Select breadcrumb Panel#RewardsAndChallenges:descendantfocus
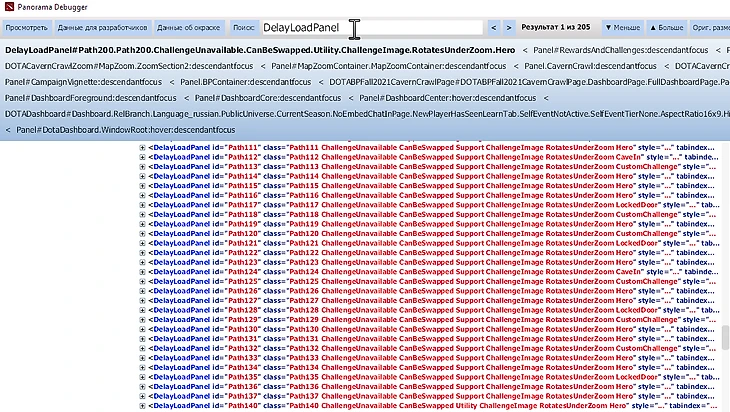This screenshot has width=730, height=412. 621,50
